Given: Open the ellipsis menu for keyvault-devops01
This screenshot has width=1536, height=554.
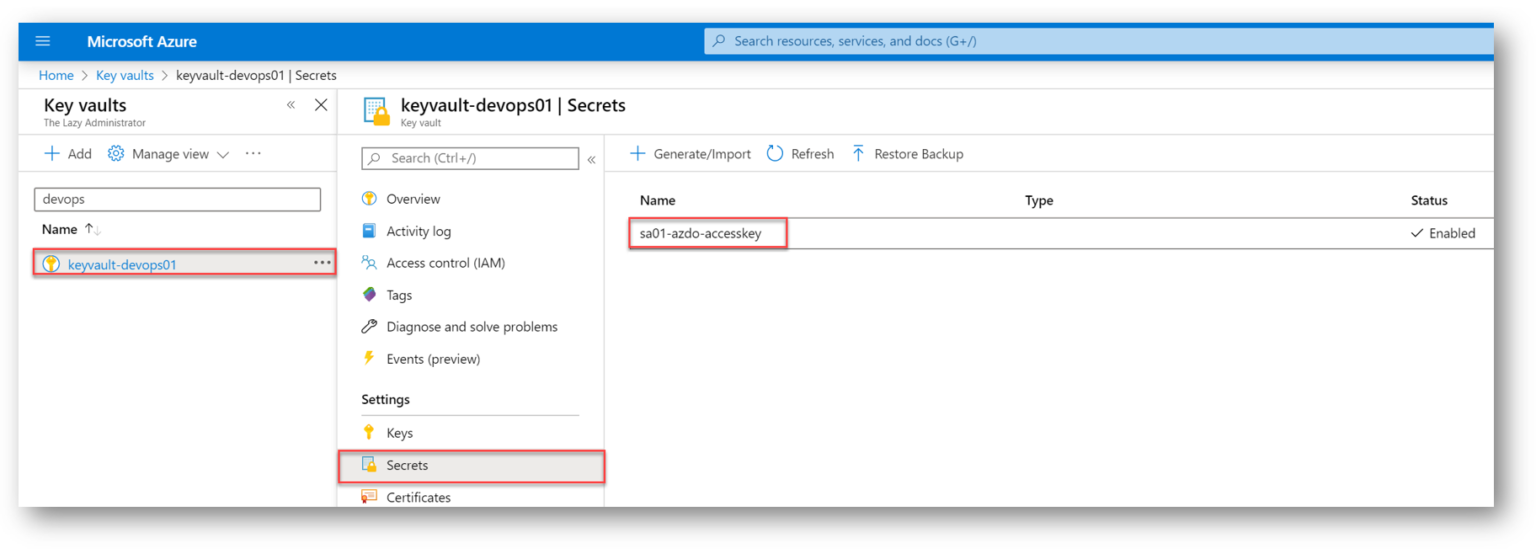Looking at the screenshot, I should tap(322, 263).
